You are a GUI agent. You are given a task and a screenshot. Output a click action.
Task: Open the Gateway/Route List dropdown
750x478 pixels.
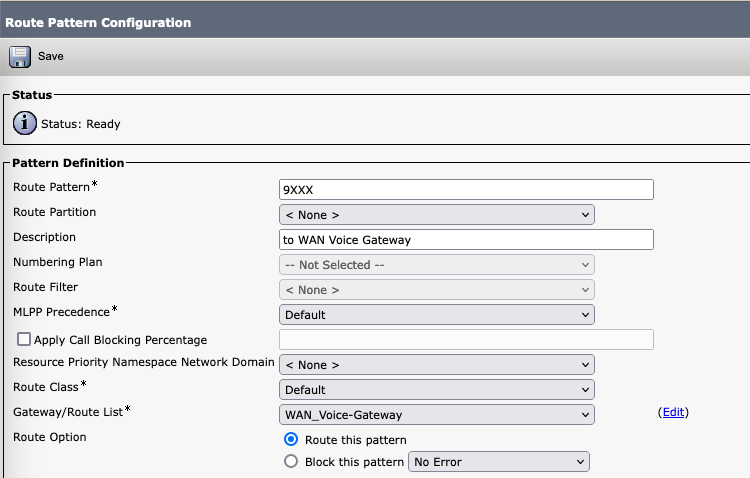436,414
